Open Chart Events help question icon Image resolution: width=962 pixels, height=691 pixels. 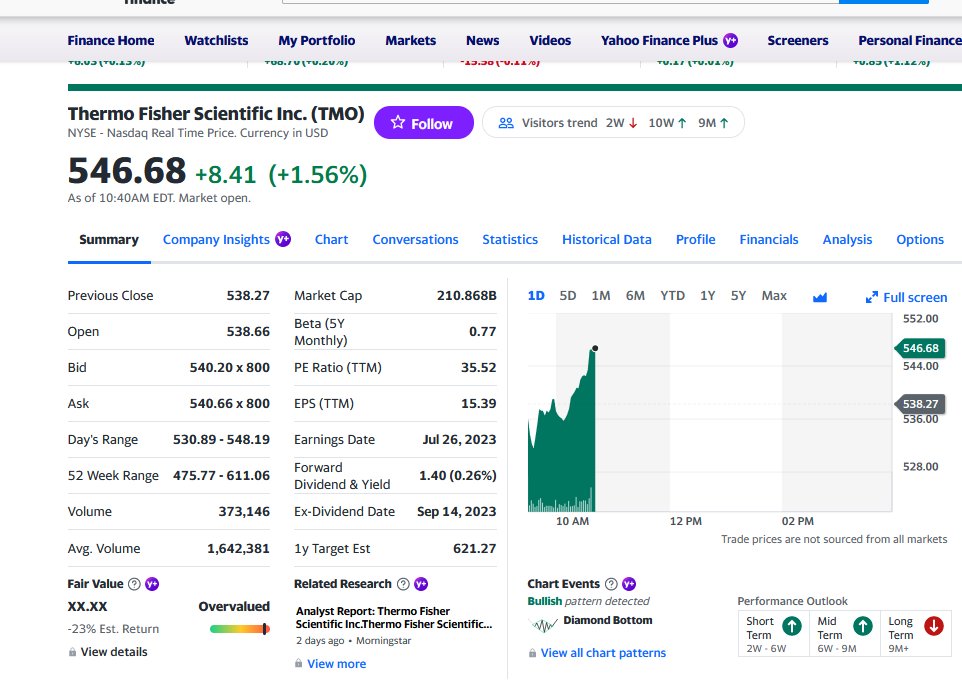coord(611,584)
